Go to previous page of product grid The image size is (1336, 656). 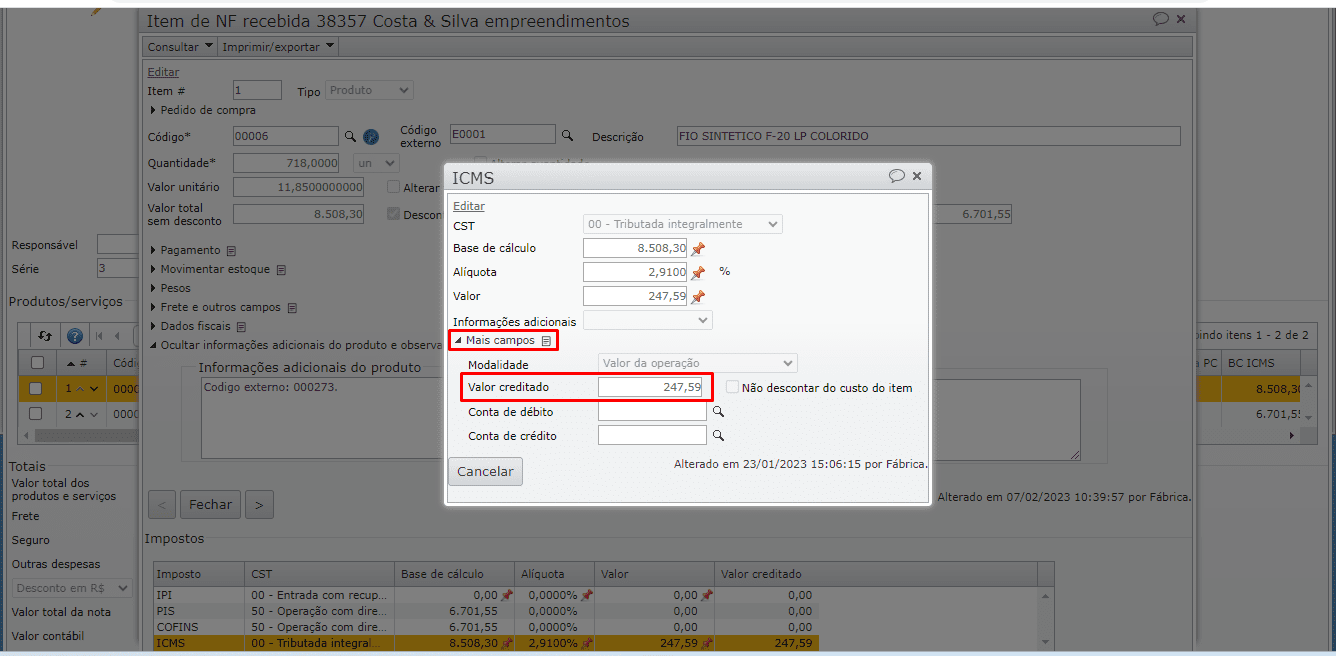tap(118, 336)
